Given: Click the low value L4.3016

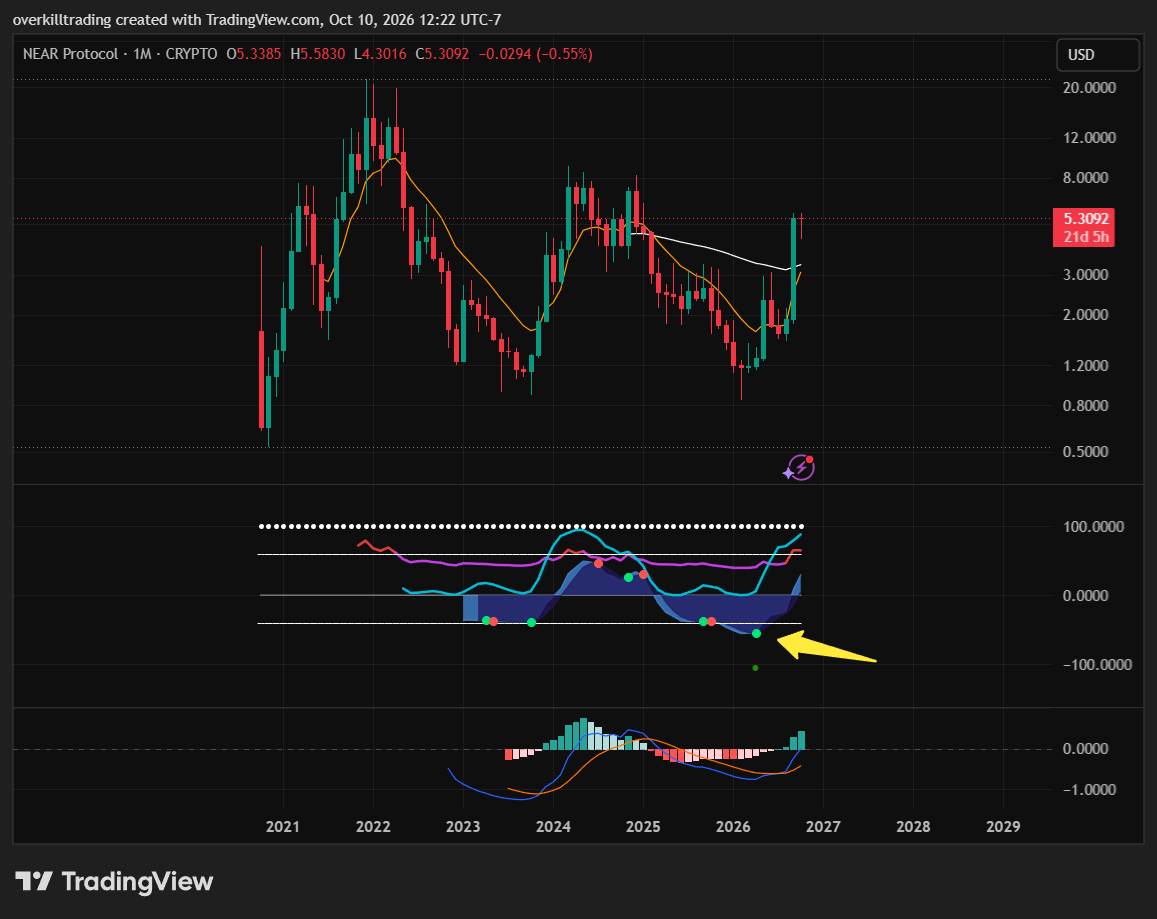Looking at the screenshot, I should click(380, 54).
